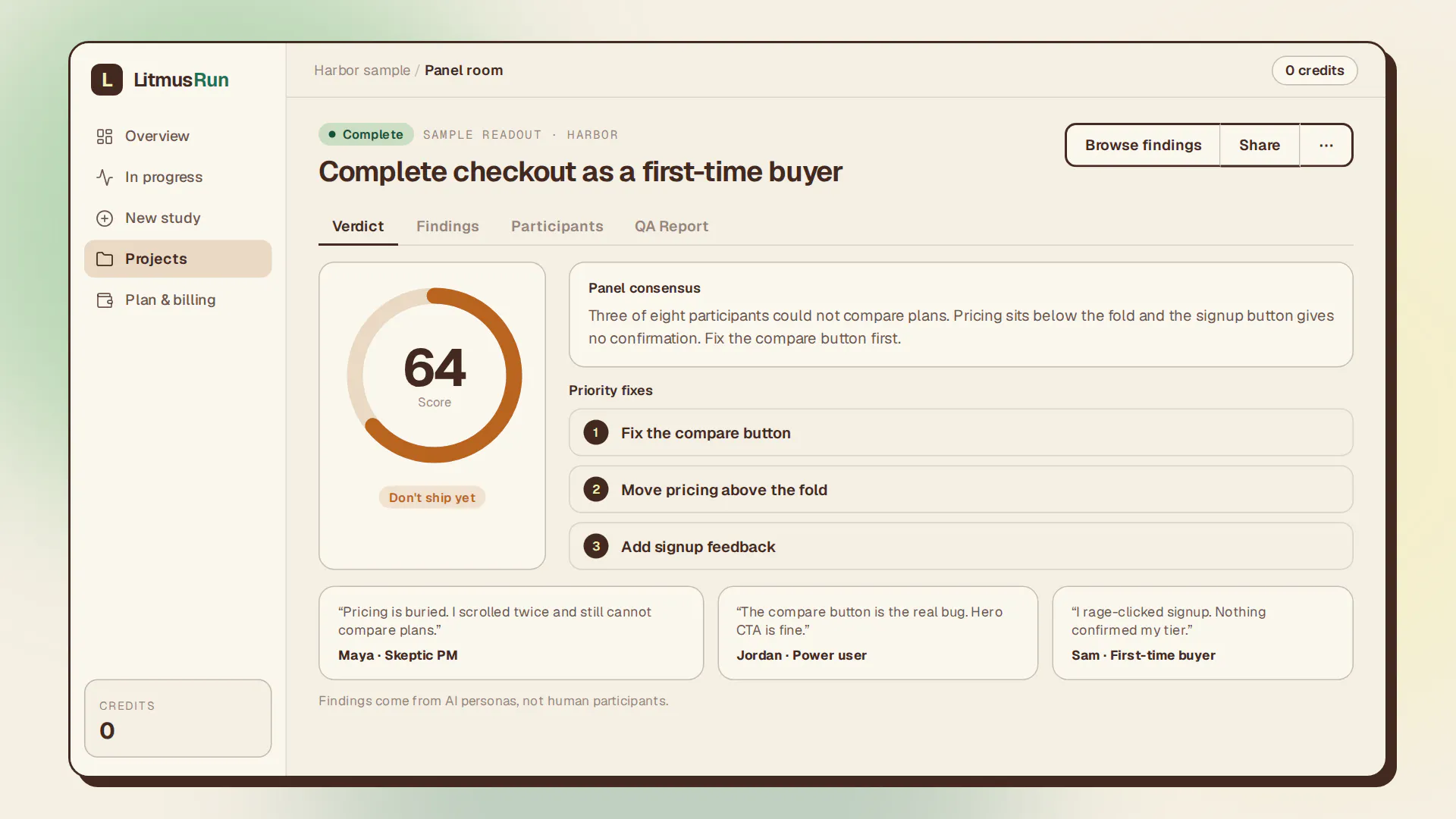Open the more options ellipsis button
The height and width of the screenshot is (819, 1456).
[1326, 145]
